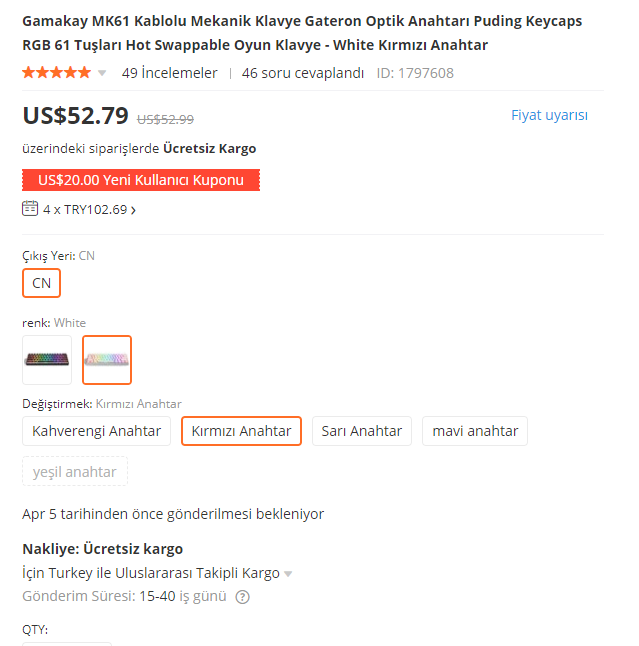Click the orange star rating icons

(x=56, y=73)
